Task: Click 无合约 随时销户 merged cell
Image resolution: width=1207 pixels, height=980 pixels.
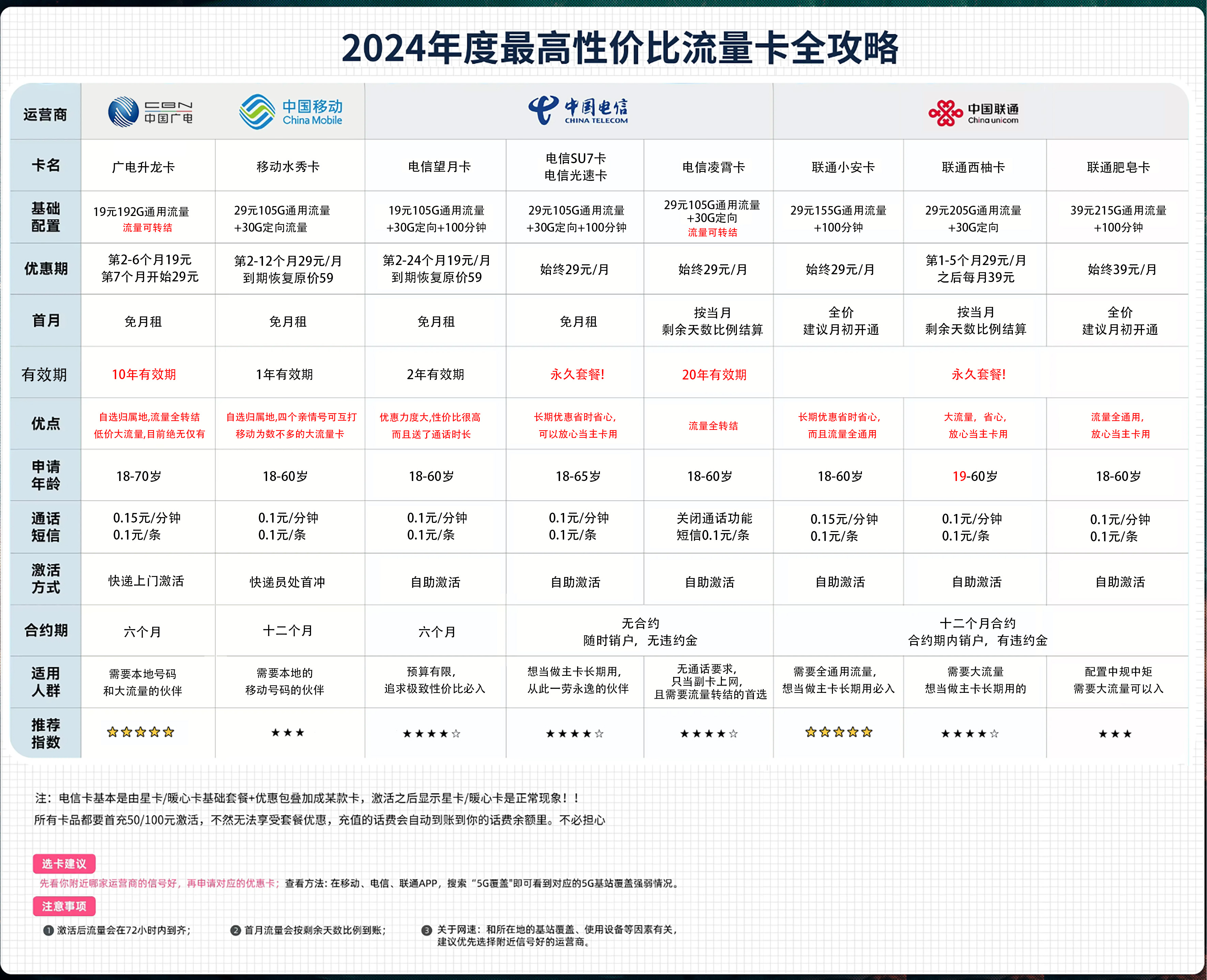Action: pos(640,632)
